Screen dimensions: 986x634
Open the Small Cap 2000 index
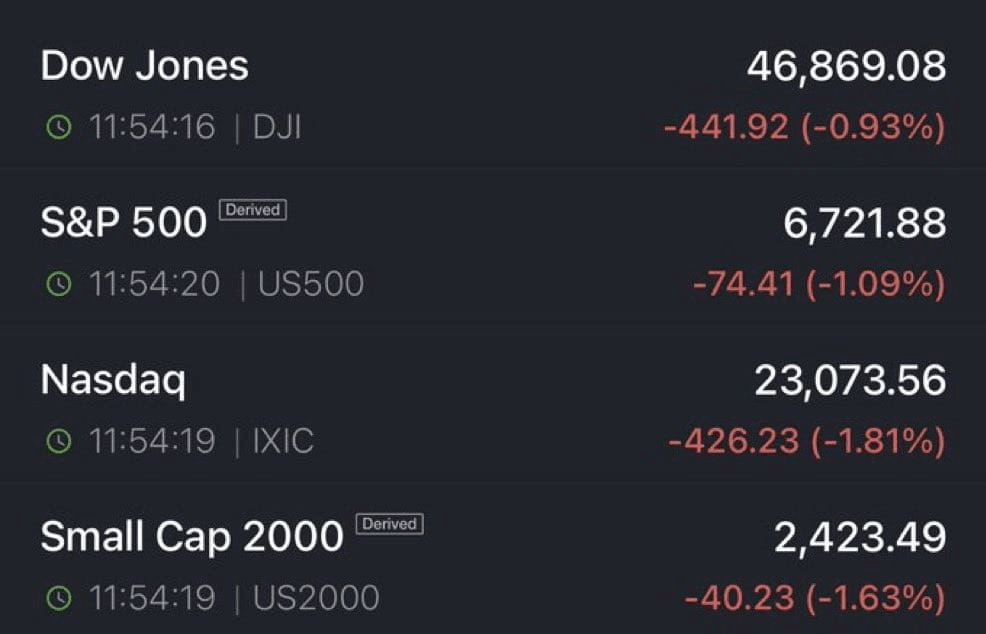191,537
